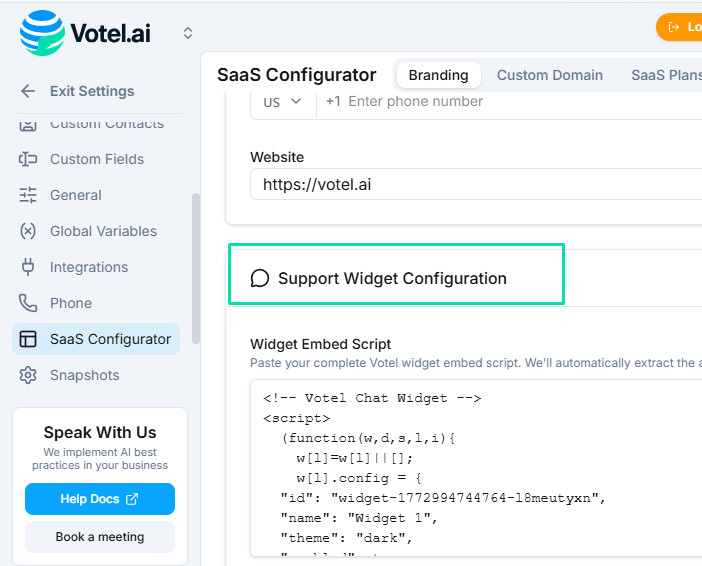Switch to the Branding tab
Image resolution: width=702 pixels, height=566 pixels.
tap(438, 75)
